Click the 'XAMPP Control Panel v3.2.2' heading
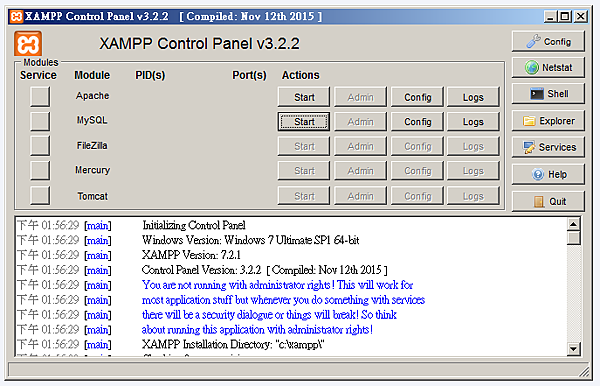The image size is (600, 386). (199, 44)
